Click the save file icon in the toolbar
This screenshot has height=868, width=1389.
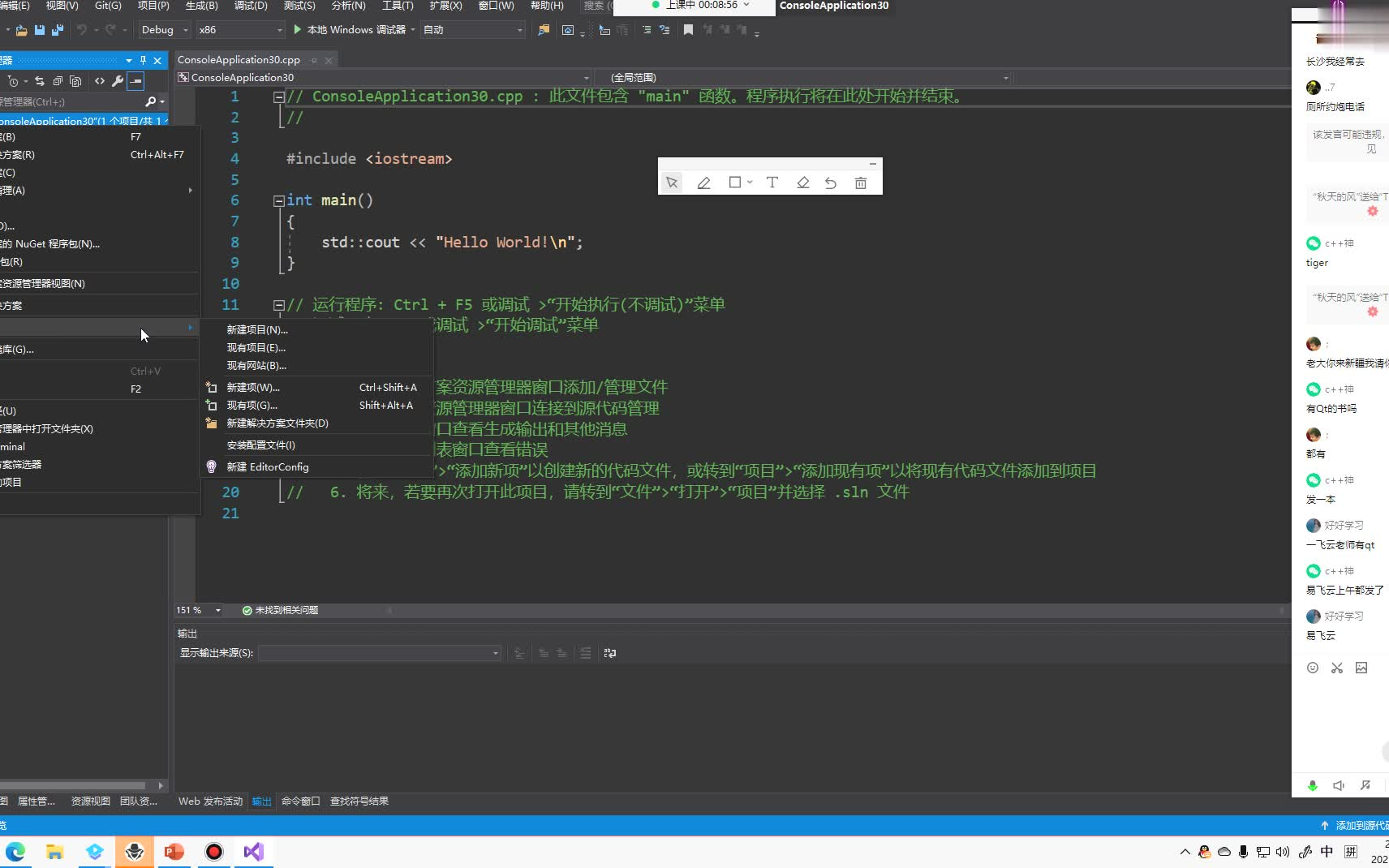(x=40, y=30)
